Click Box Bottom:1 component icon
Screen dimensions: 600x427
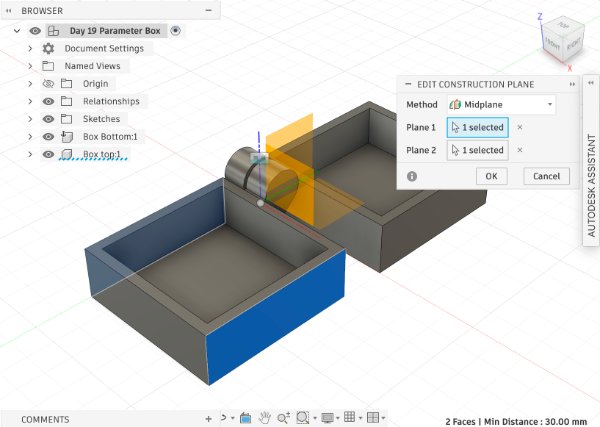67,137
